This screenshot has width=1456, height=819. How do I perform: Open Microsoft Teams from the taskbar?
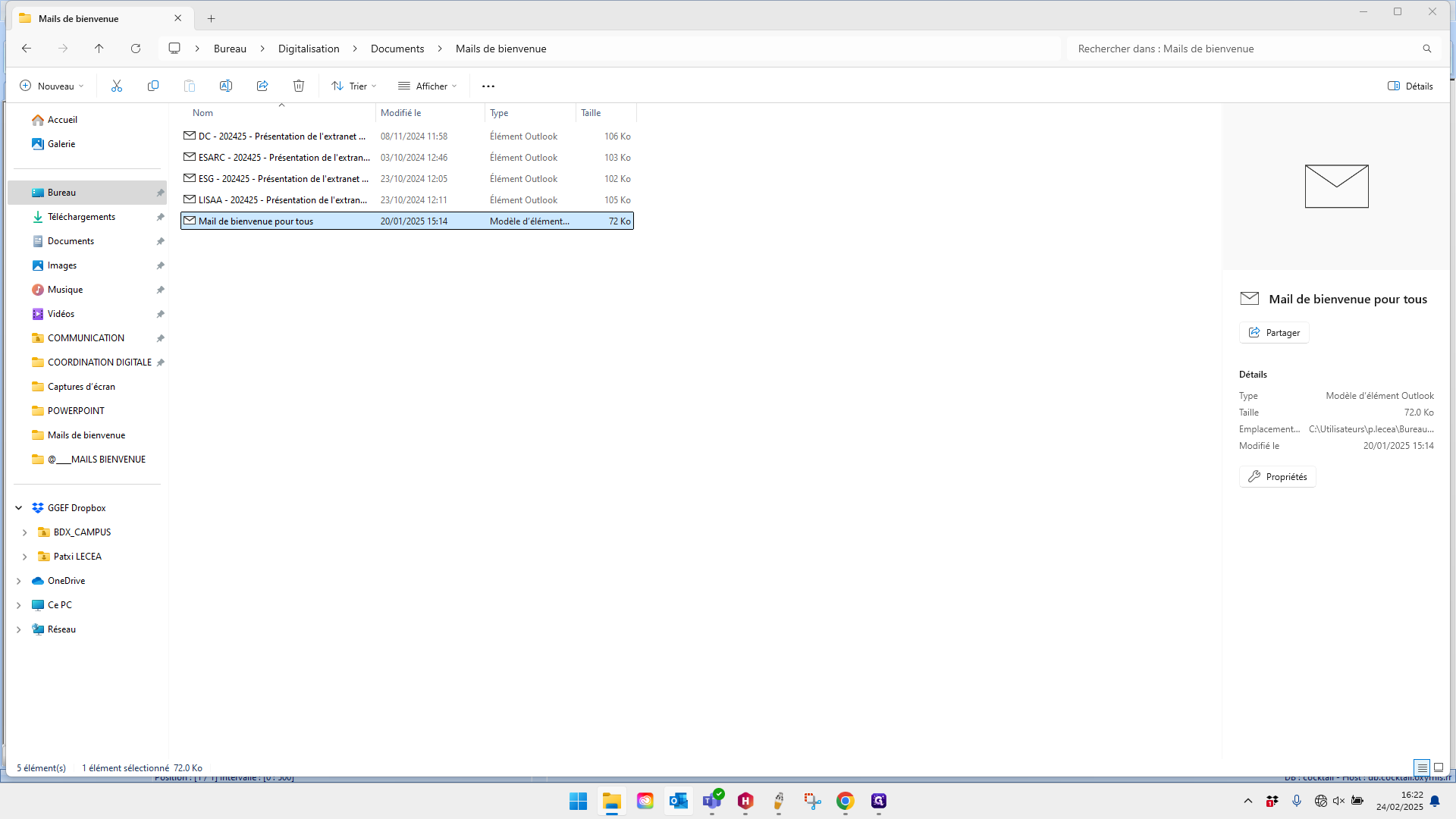tap(712, 801)
